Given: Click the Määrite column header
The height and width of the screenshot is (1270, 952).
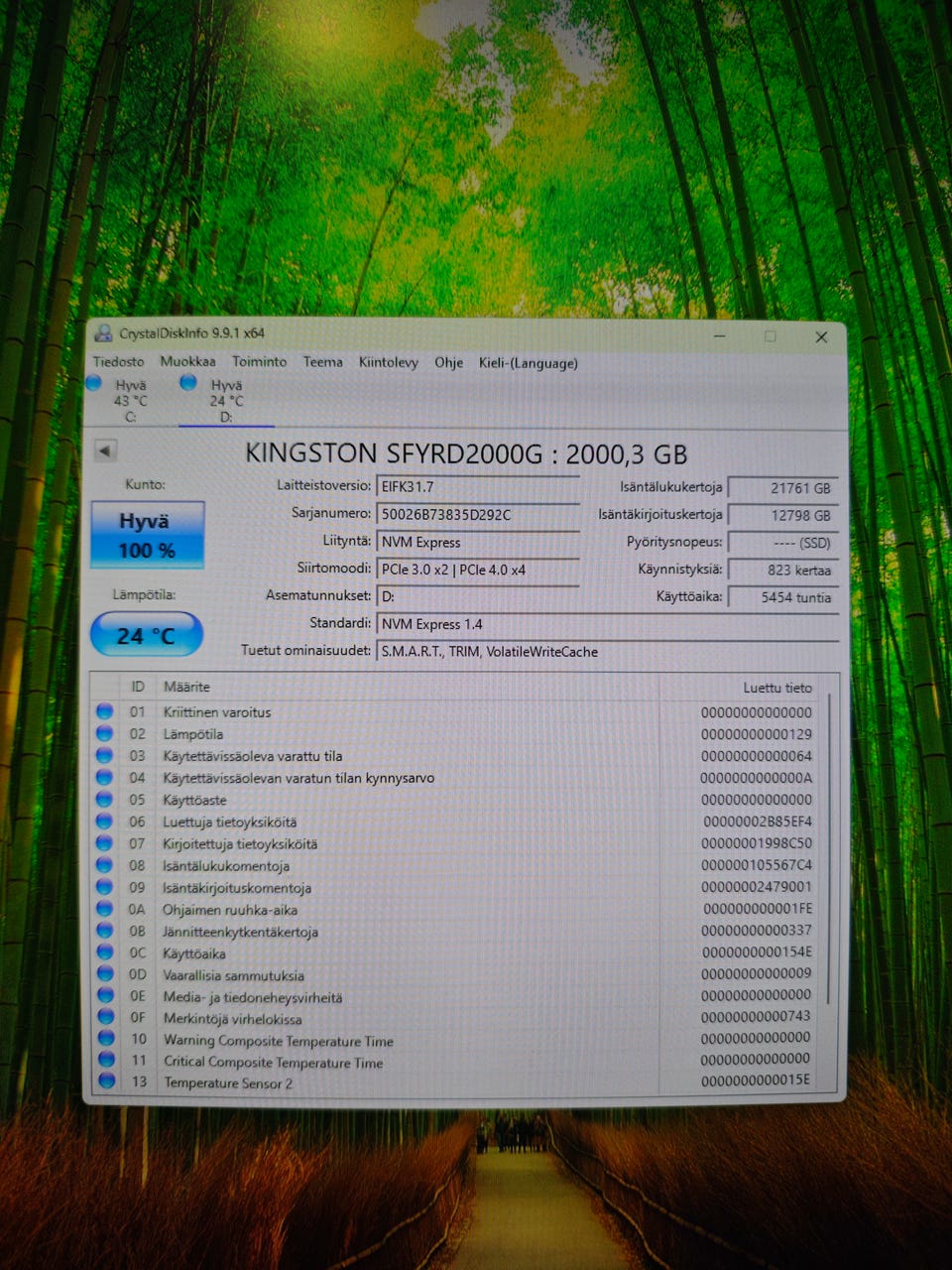Looking at the screenshot, I should point(407,687).
